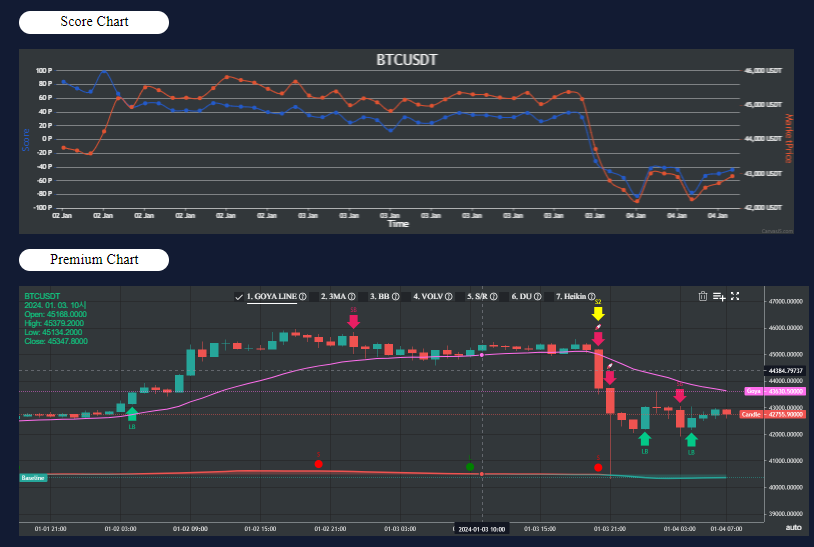Enable the DU indicator checkbox
814x547 pixels.
pyautogui.click(x=503, y=296)
